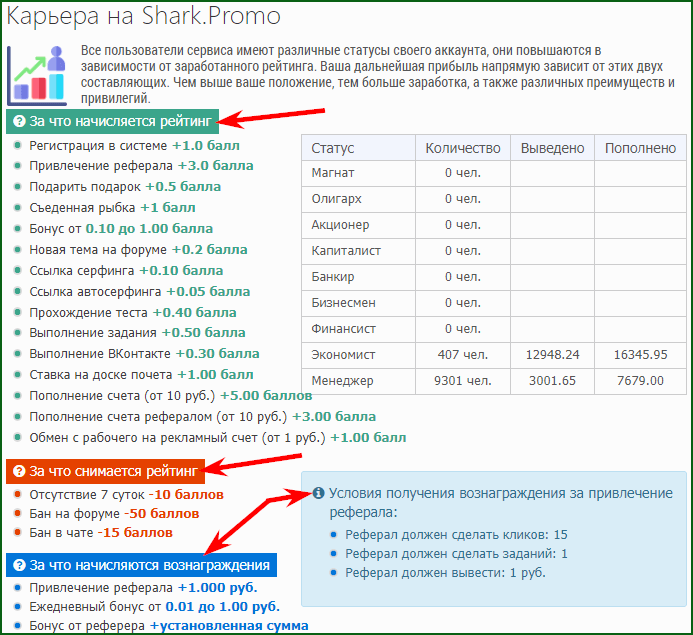
Task: Click question mark icon beside rating accrual header
Action: click(19, 121)
